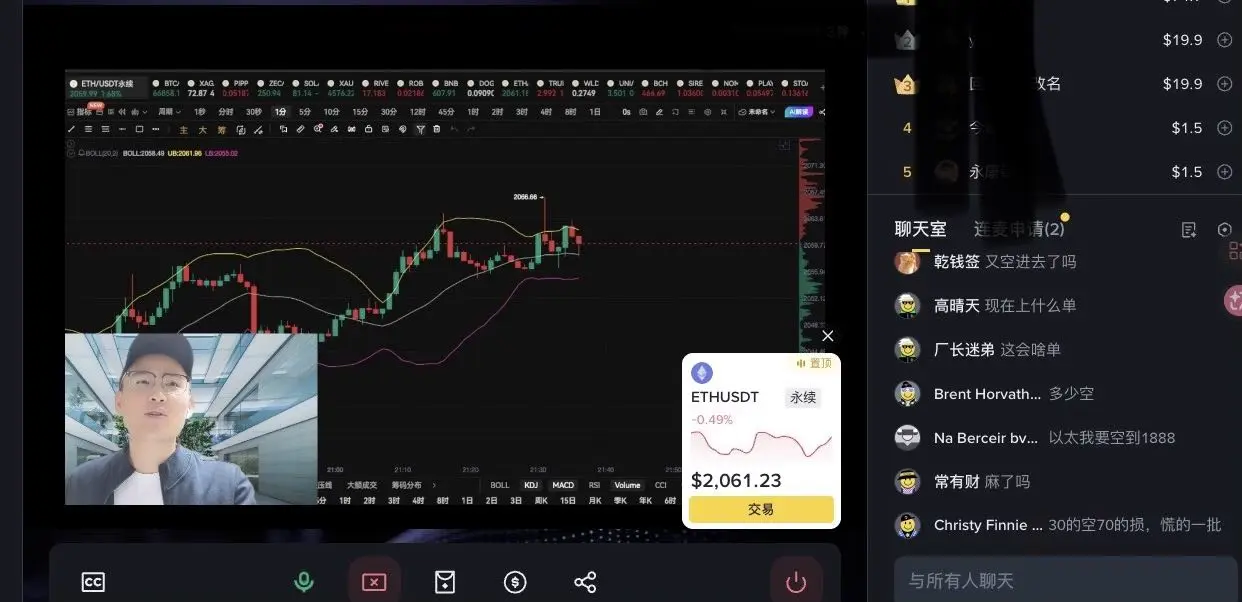The image size is (1242, 602).
Task: Expand more overlay options arrow
Action: 434,485
